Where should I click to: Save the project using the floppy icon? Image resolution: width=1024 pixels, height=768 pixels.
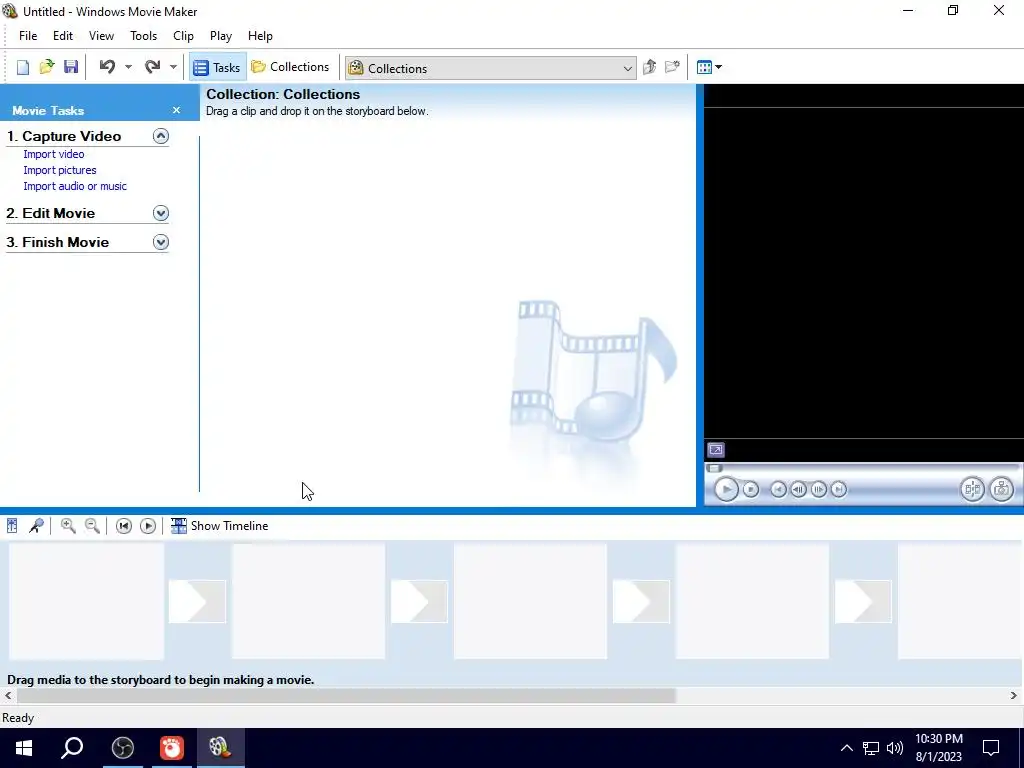(71, 67)
